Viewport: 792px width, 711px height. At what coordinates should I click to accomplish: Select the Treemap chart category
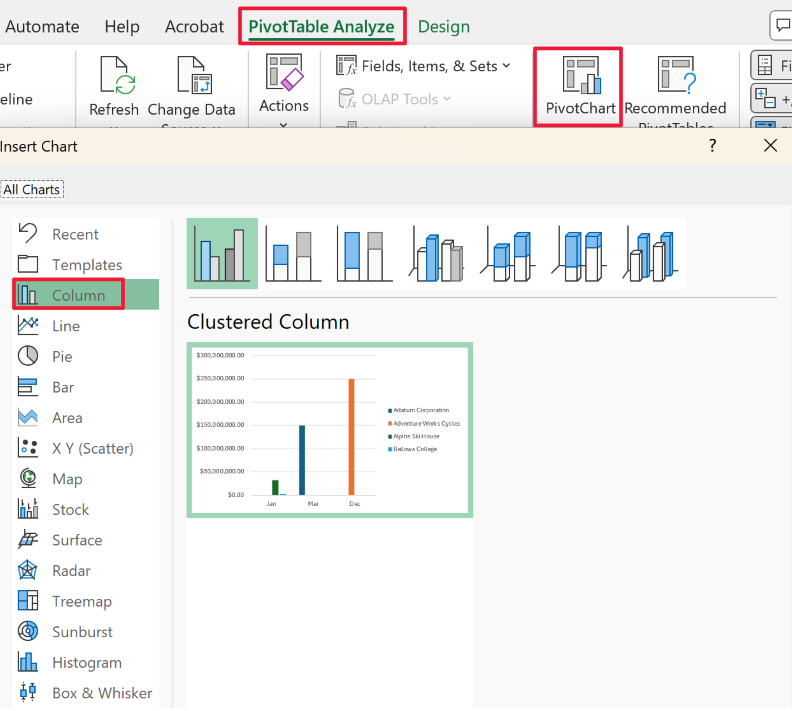pyautogui.click(x=86, y=601)
